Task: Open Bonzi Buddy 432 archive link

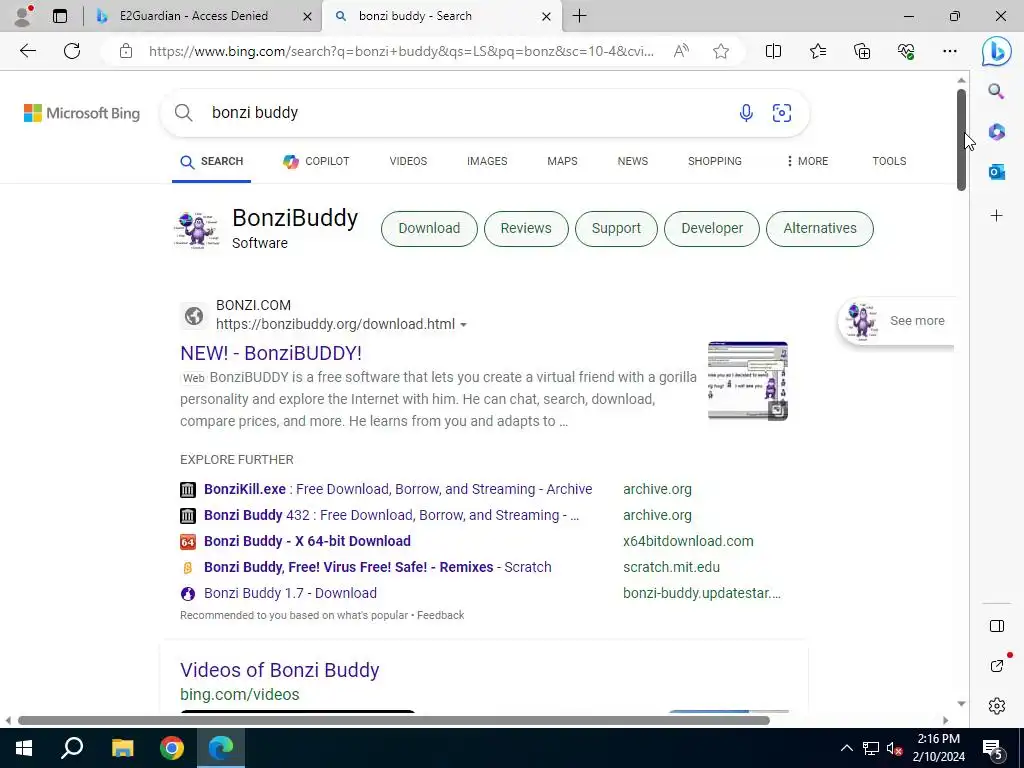Action: click(x=391, y=515)
